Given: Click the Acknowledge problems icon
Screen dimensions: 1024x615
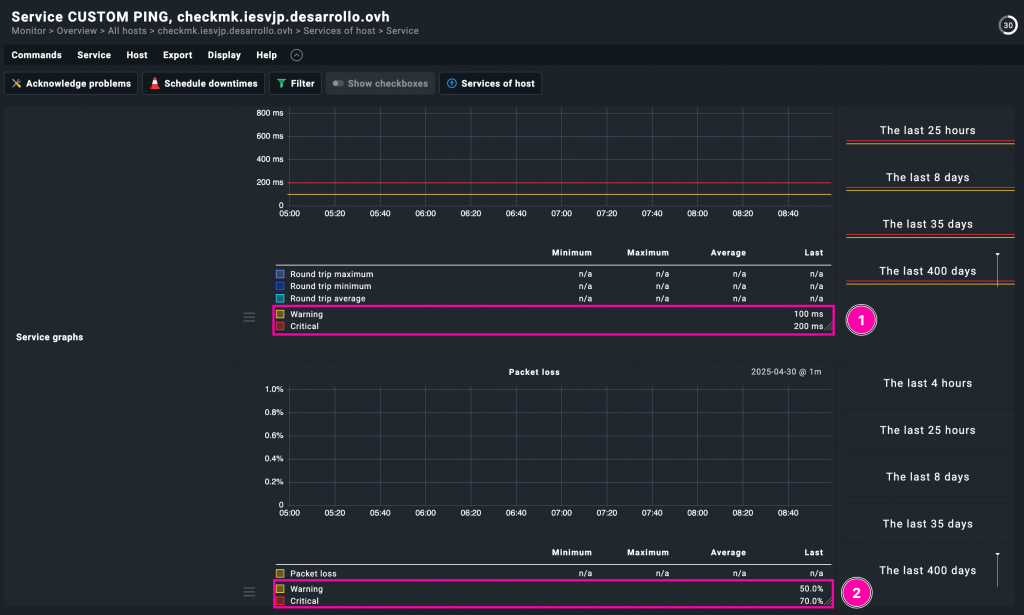Looking at the screenshot, I should (x=16, y=84).
